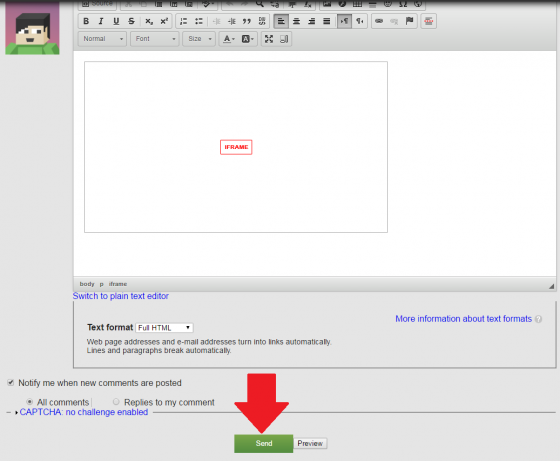The image size is (560, 461).
Task: Insert a numbered list
Action: pyautogui.click(x=184, y=21)
